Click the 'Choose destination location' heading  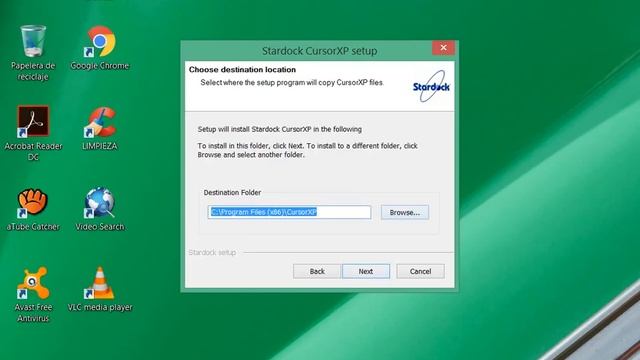242,69
